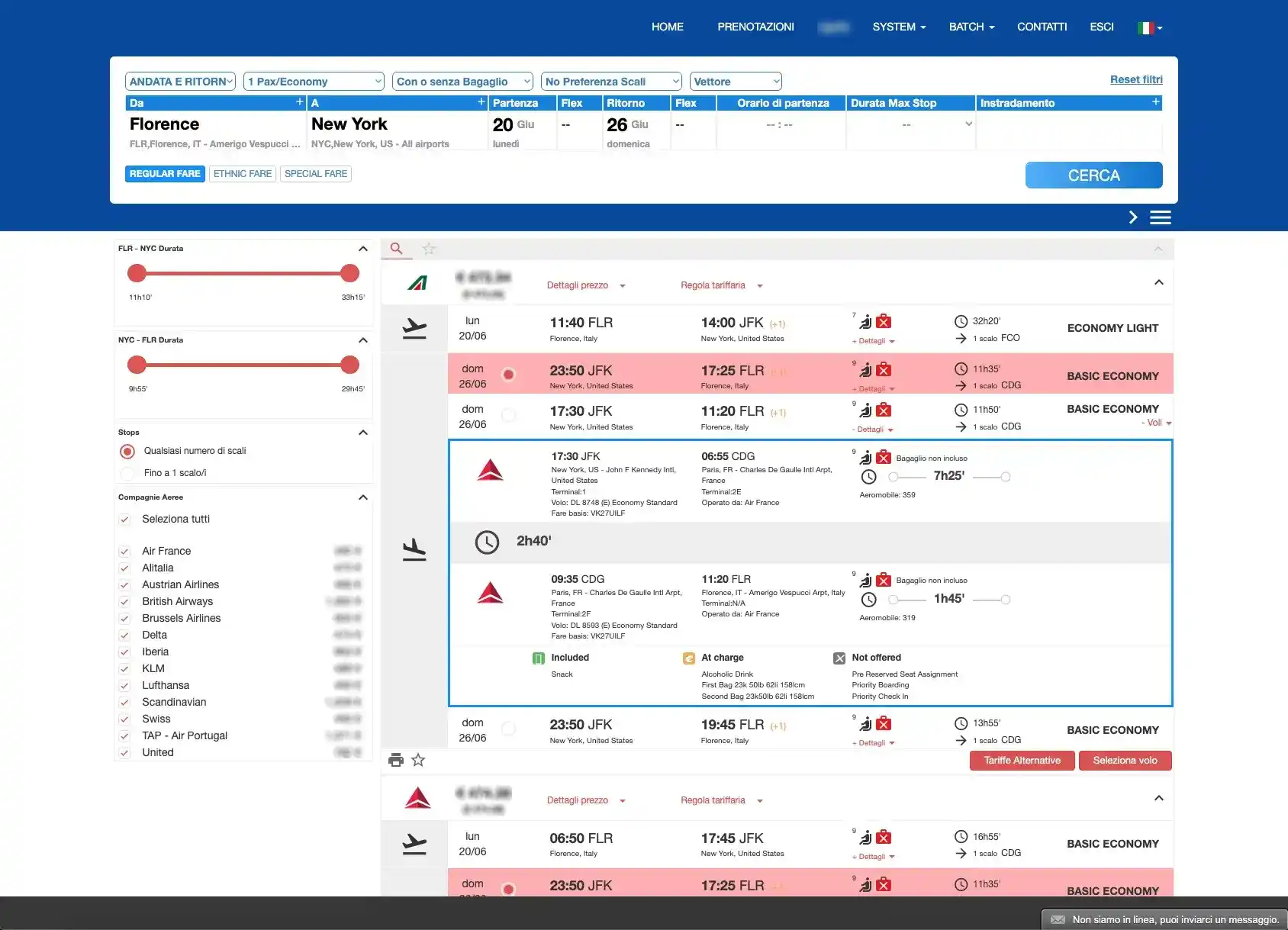Click the CERCA search button
Screen dimensions: 1288x930
[1093, 175]
